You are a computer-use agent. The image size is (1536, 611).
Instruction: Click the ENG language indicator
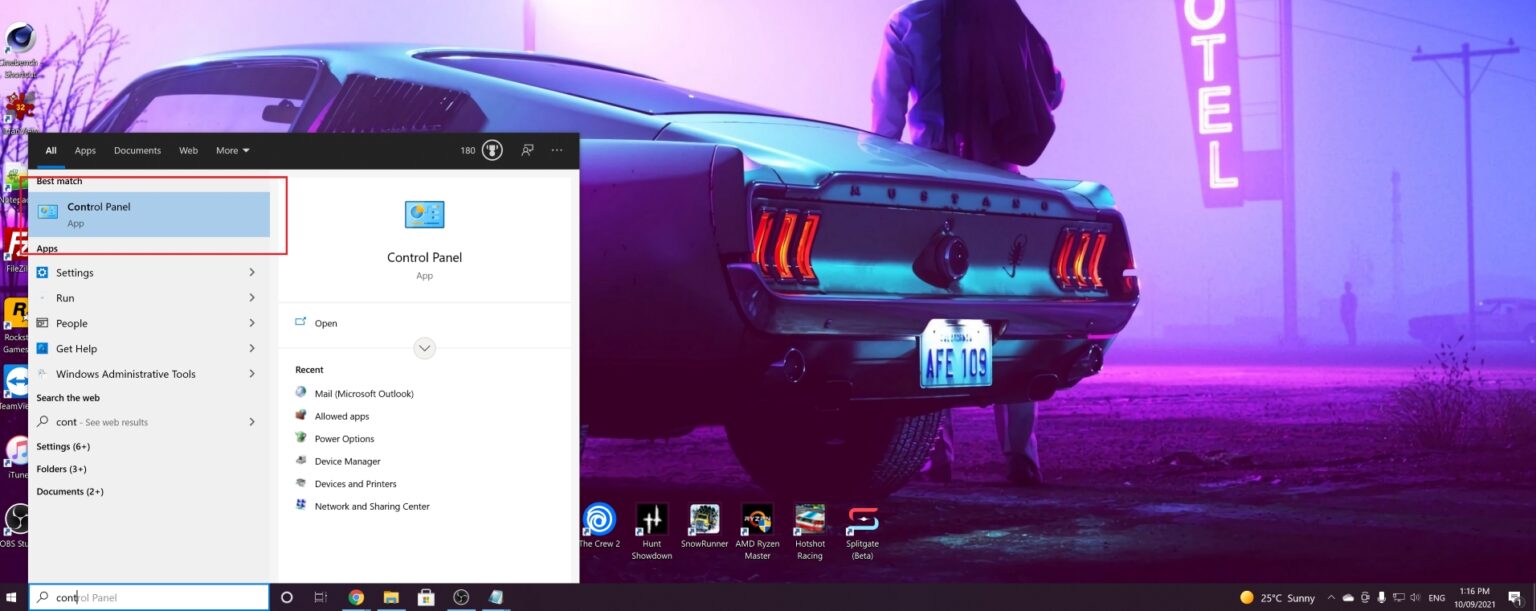(1437, 597)
